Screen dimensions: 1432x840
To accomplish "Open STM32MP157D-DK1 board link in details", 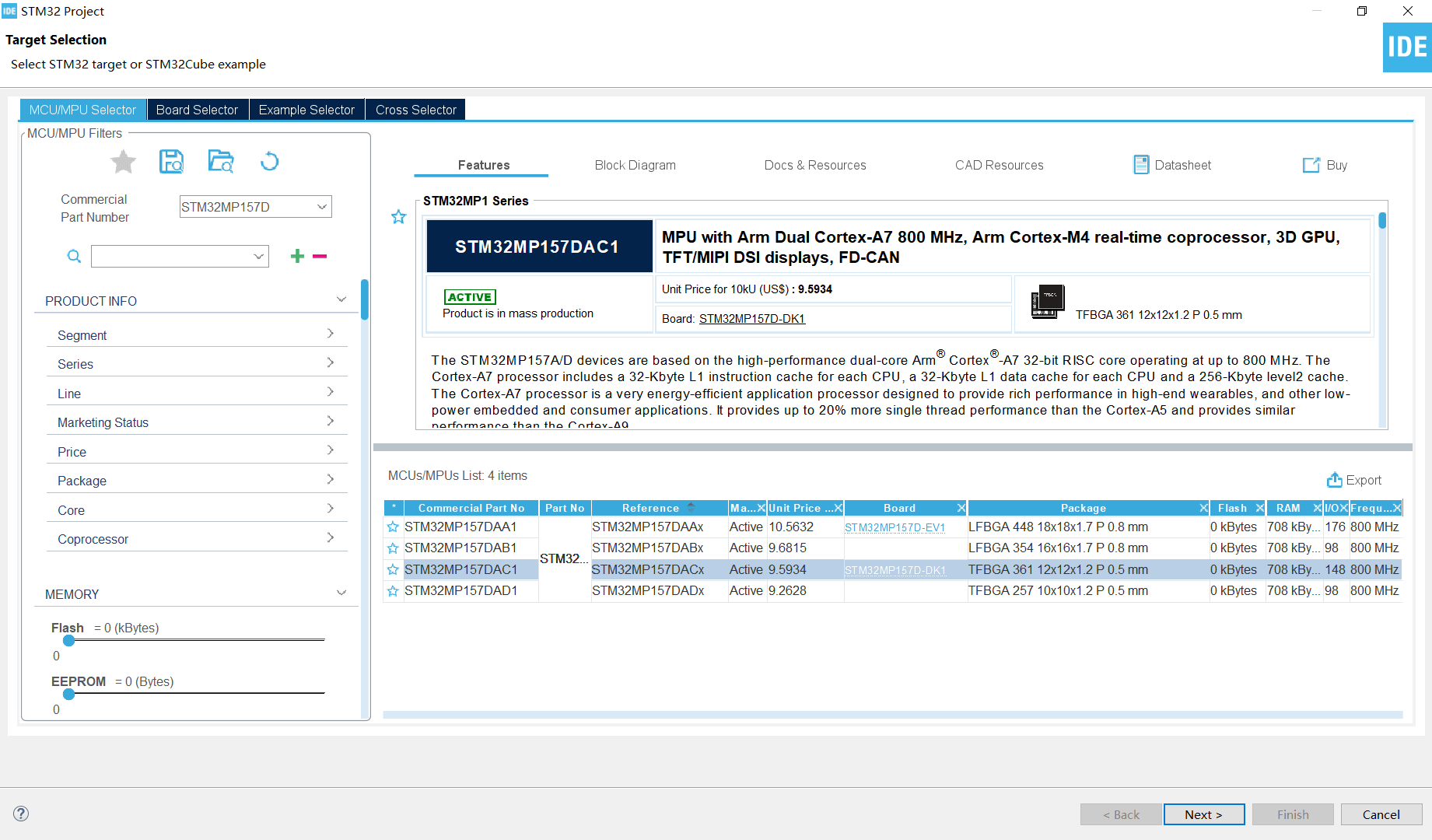I will [751, 319].
